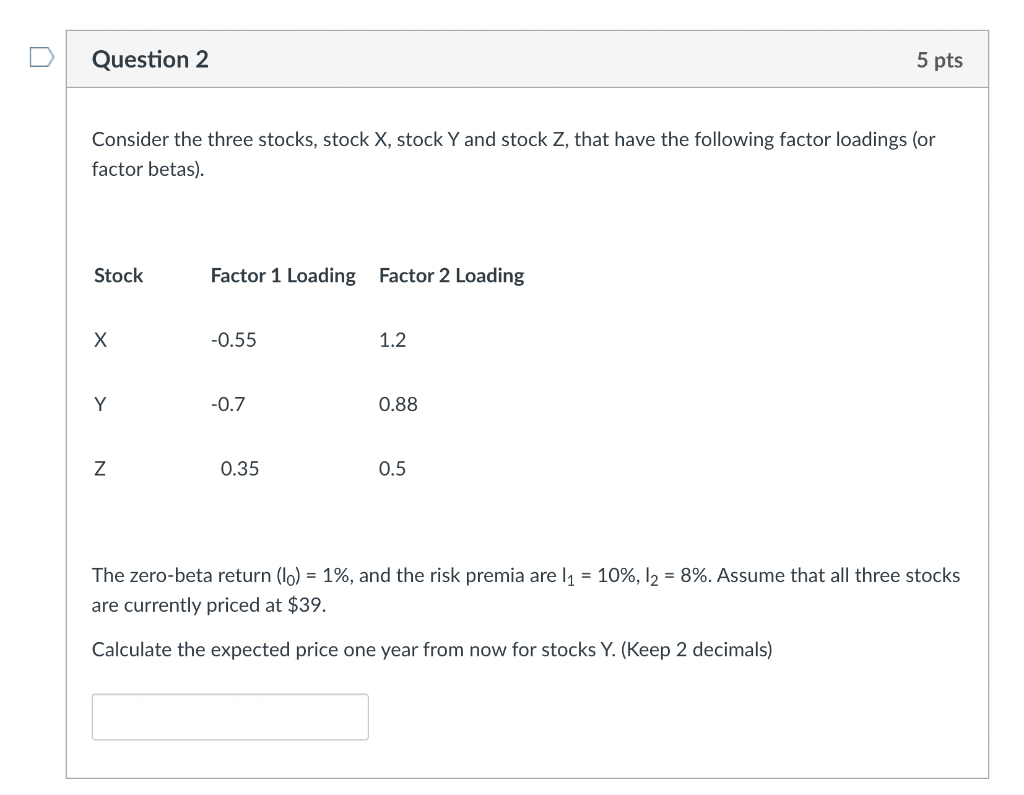This screenshot has width=1024, height=795.
Task: Select stock X row label
Action: click(x=100, y=340)
